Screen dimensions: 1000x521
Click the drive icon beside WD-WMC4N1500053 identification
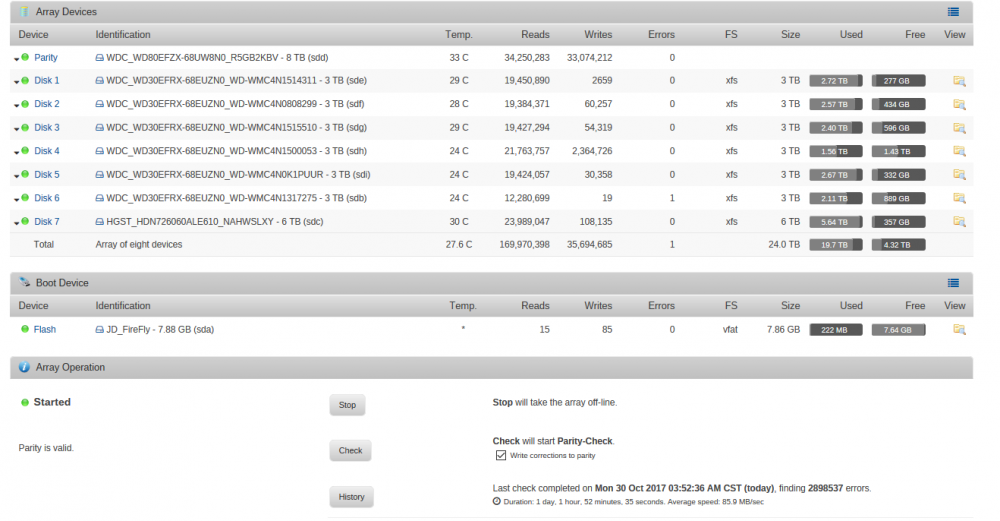(99, 151)
